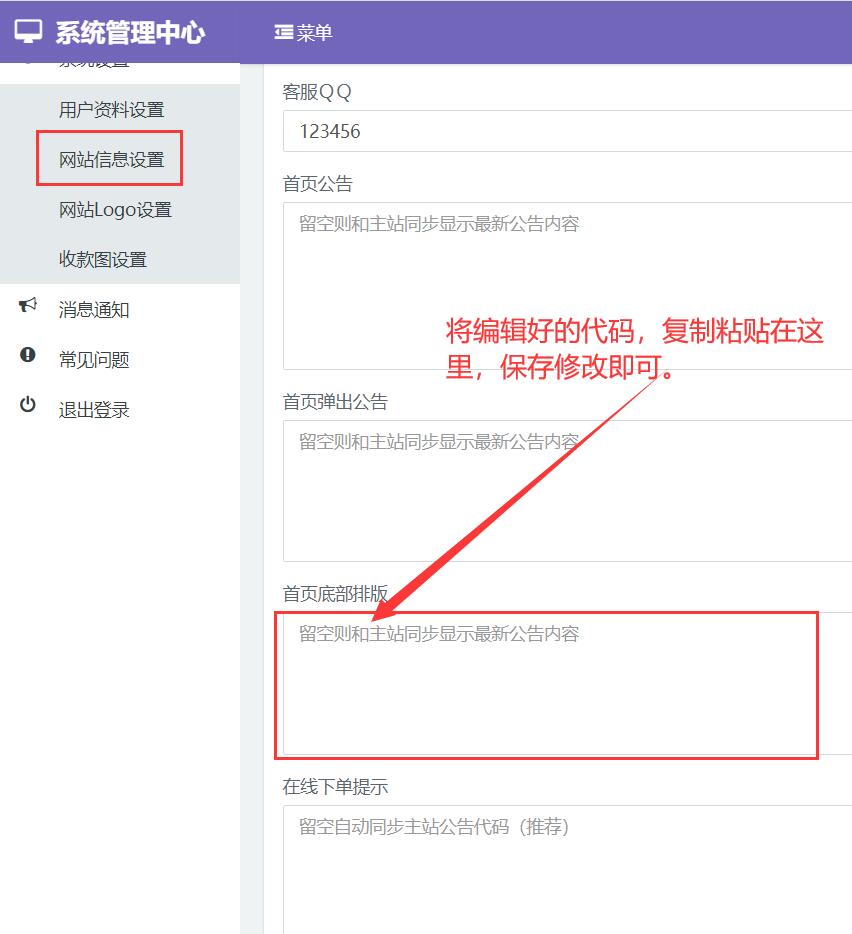Select the 网站信息设置 submenu item
The height and width of the screenshot is (934, 852).
coord(111,160)
